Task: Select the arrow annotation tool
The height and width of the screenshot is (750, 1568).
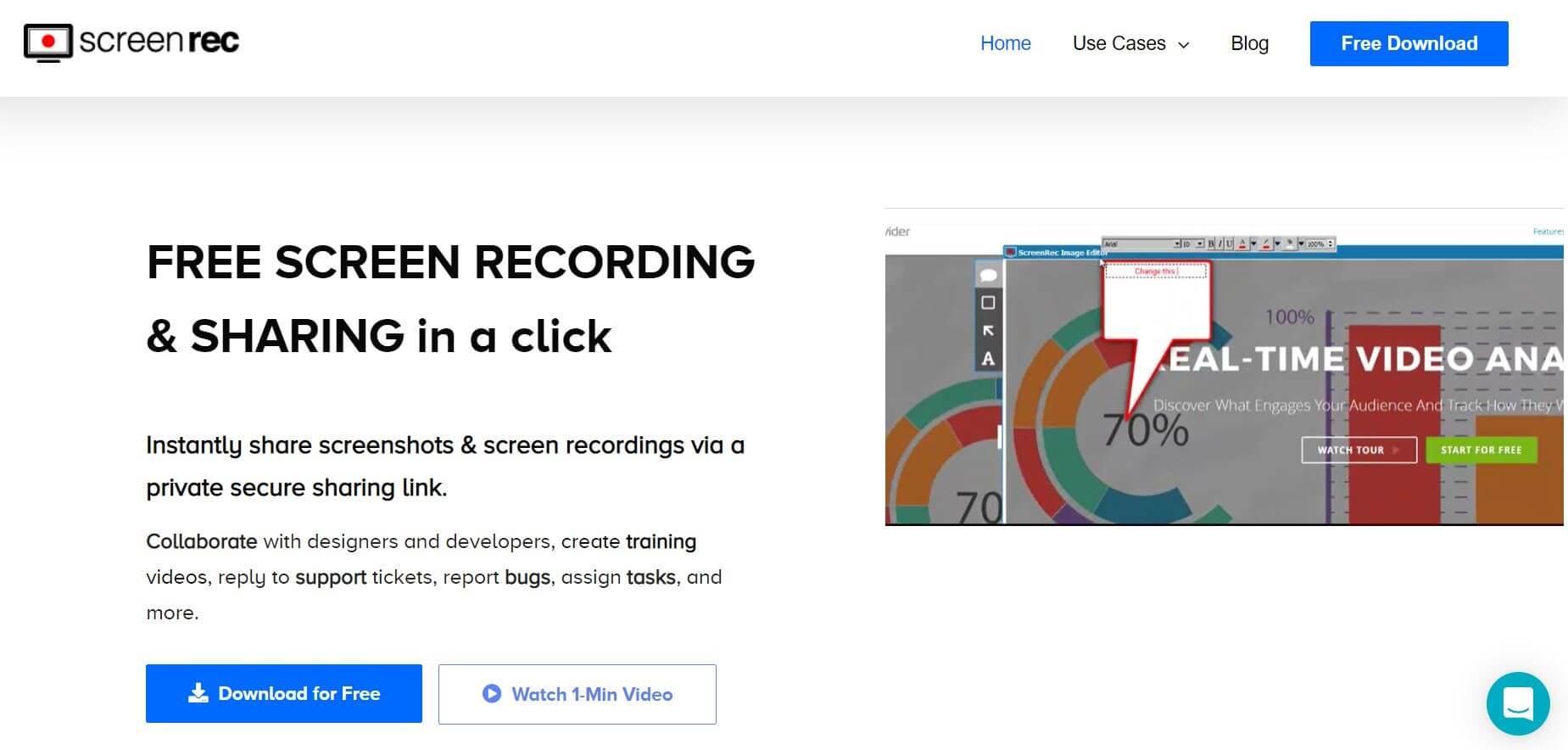Action: coord(988,331)
